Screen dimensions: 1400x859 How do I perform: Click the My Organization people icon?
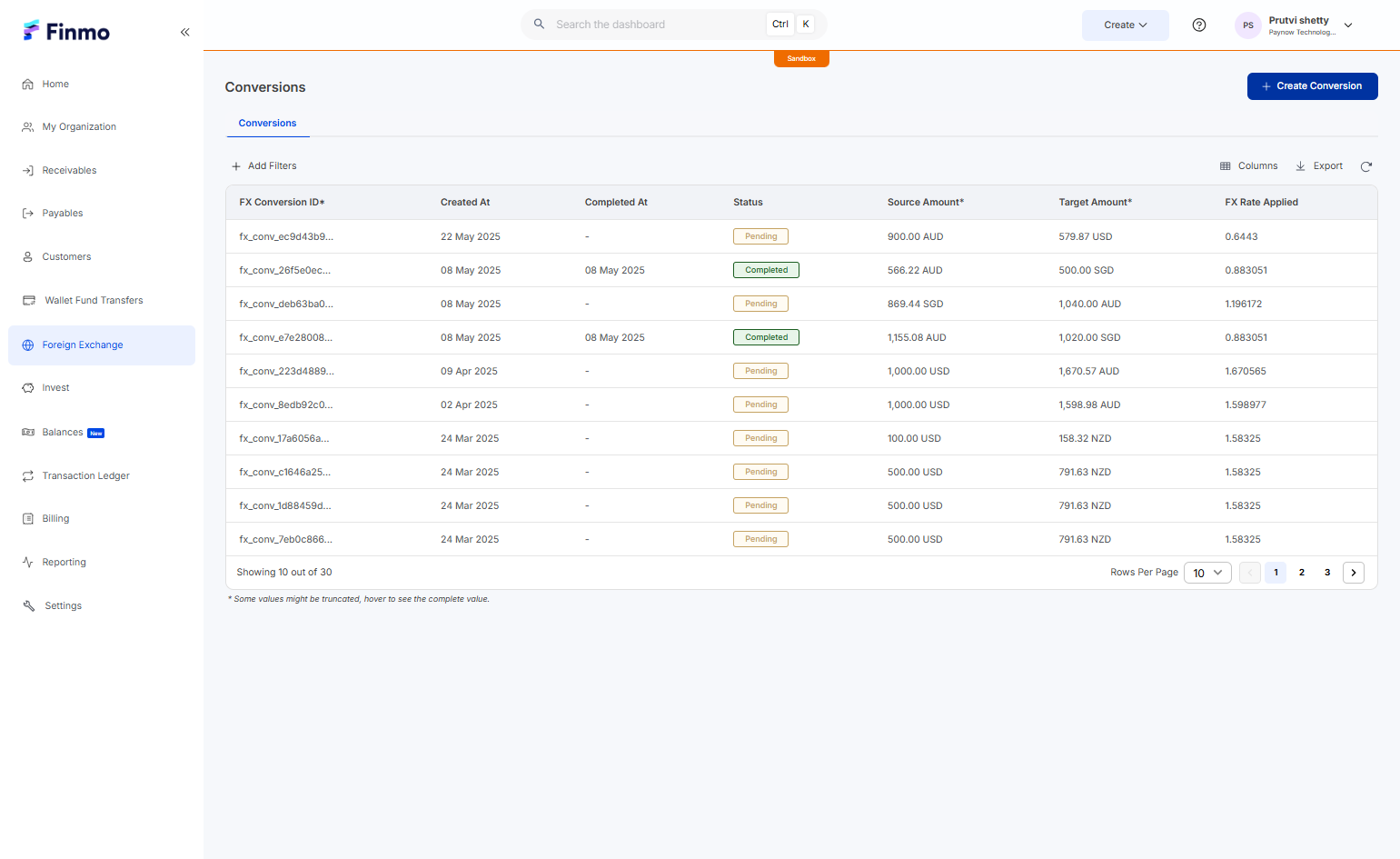click(x=28, y=127)
